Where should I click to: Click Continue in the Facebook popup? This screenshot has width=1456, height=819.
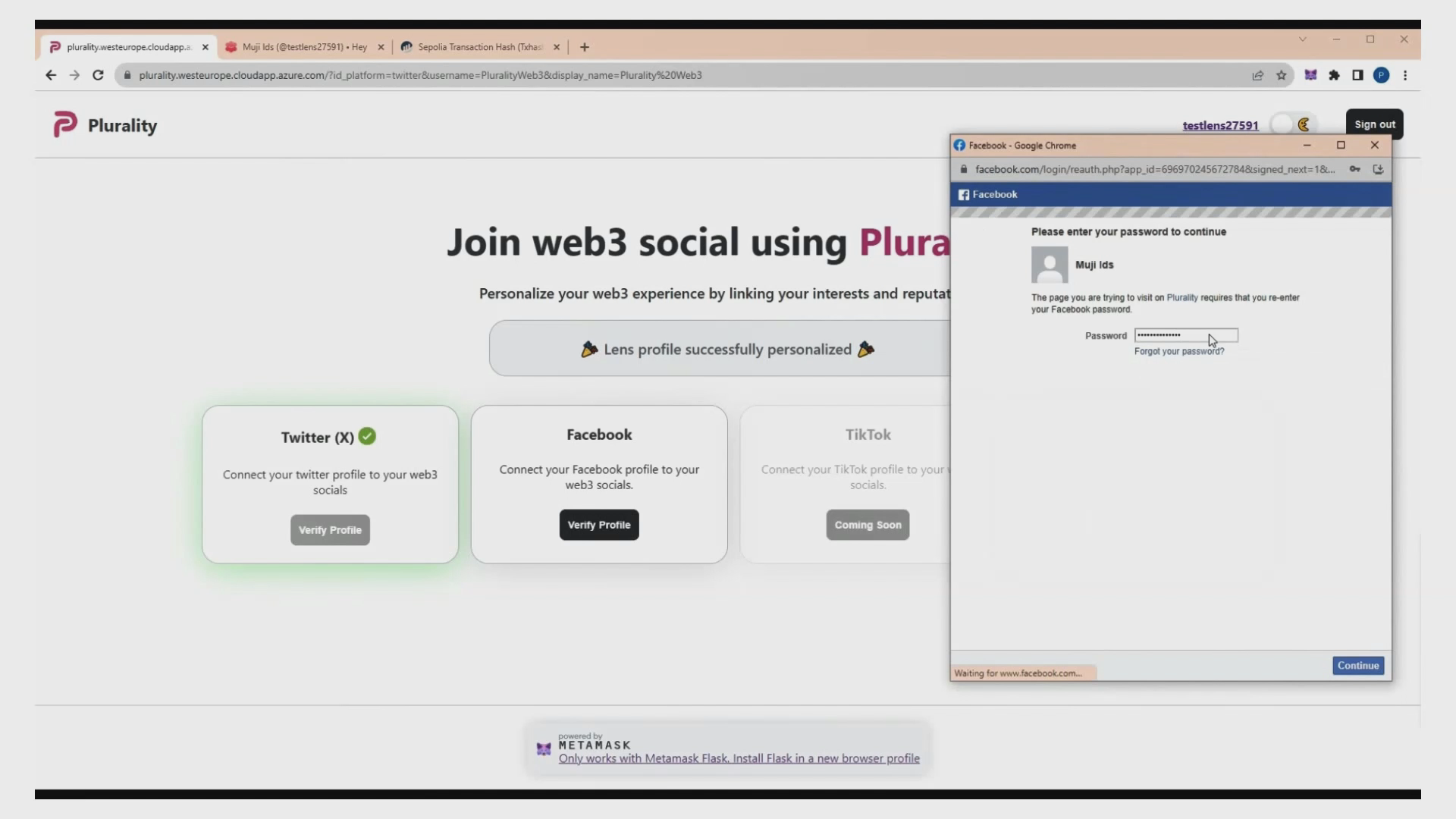pos(1357,666)
